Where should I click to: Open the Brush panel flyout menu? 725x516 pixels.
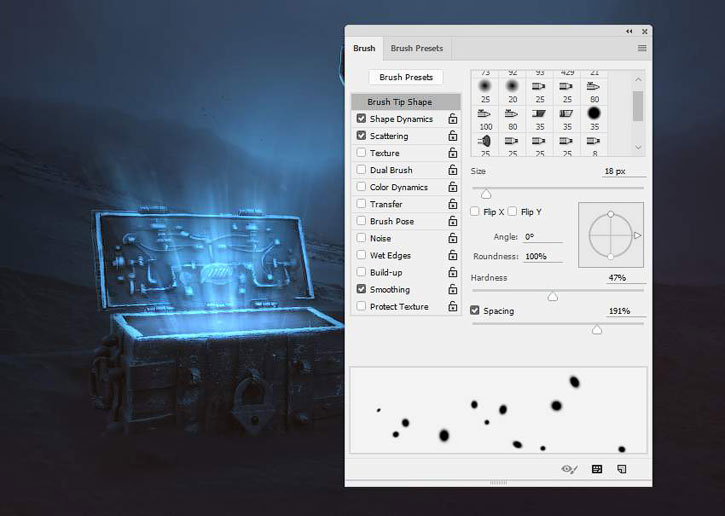[642, 48]
